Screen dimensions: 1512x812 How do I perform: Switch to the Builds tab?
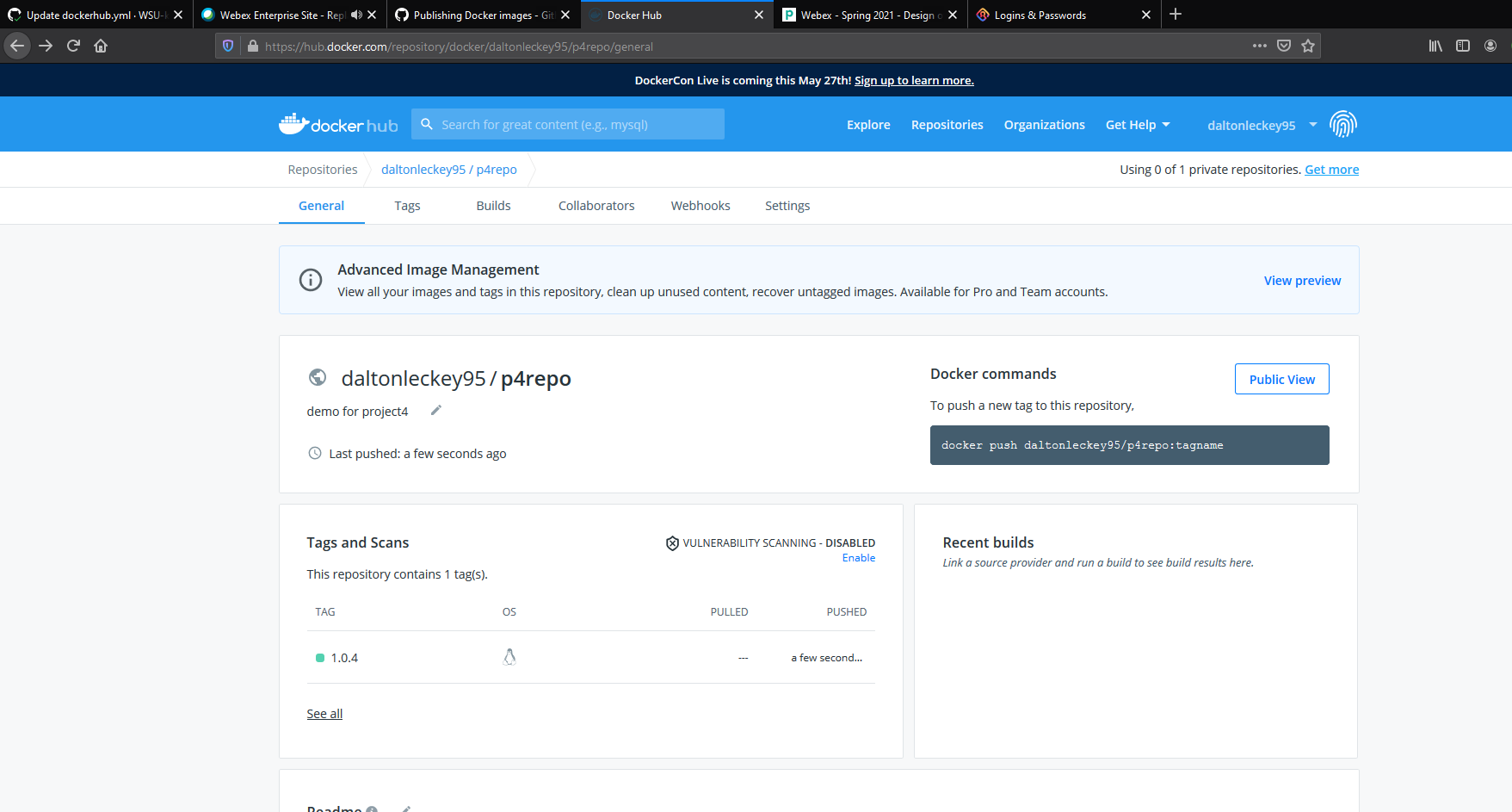(x=493, y=206)
